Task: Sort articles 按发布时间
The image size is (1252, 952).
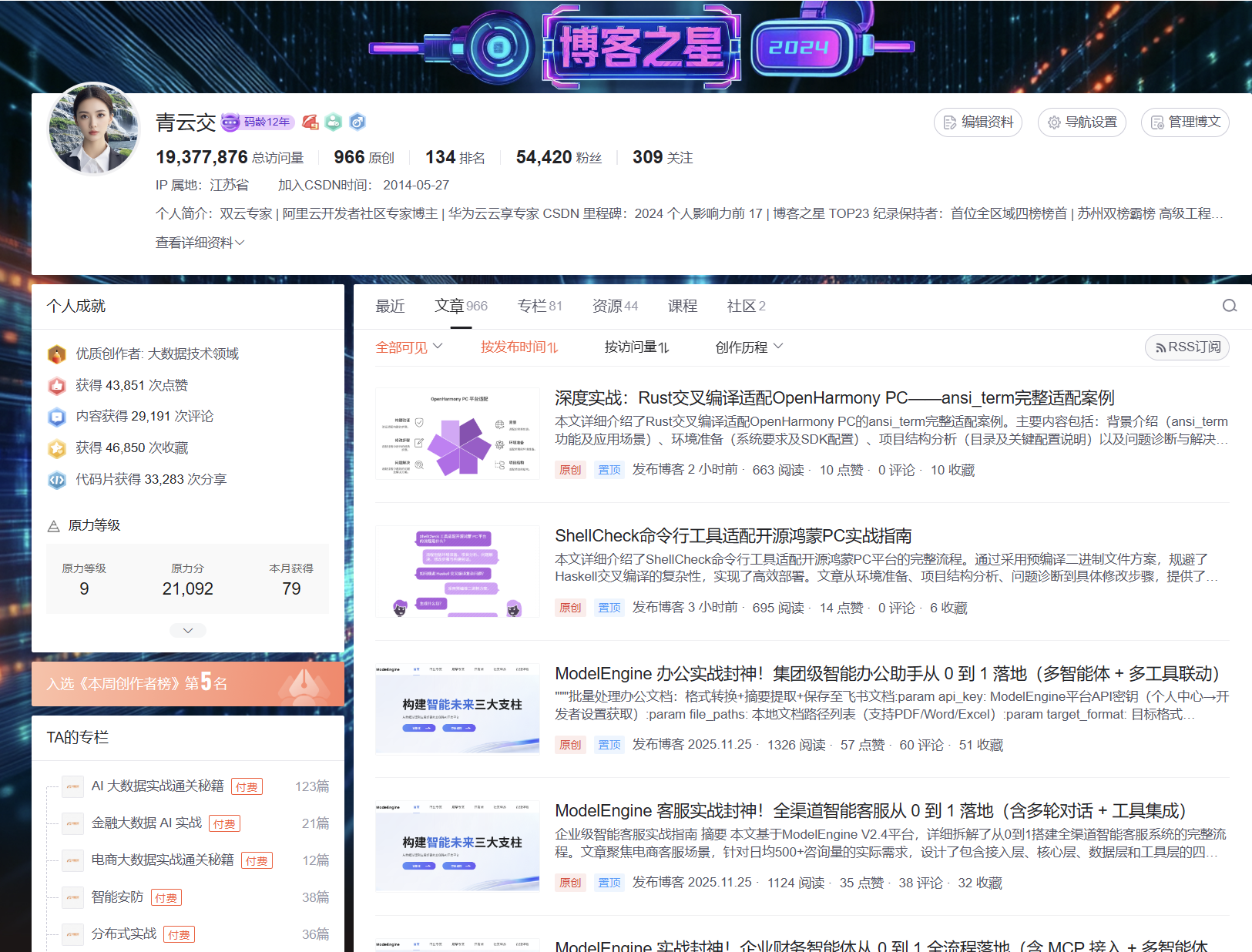Action: [519, 347]
